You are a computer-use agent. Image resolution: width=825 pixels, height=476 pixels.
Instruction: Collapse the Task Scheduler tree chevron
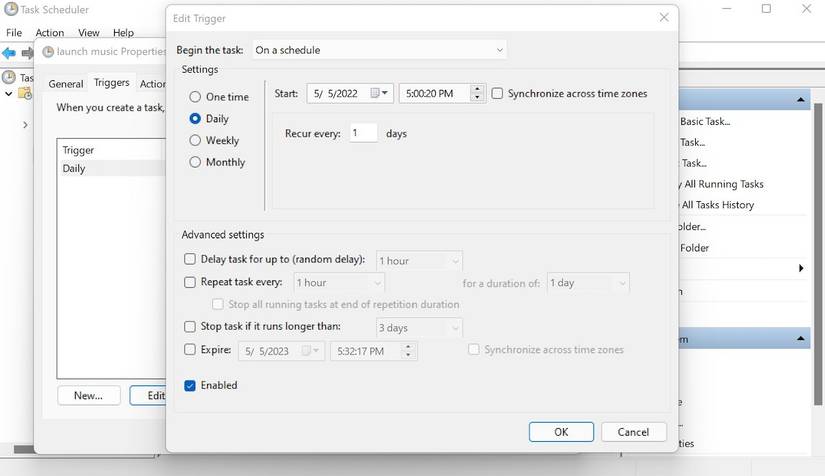click(9, 94)
